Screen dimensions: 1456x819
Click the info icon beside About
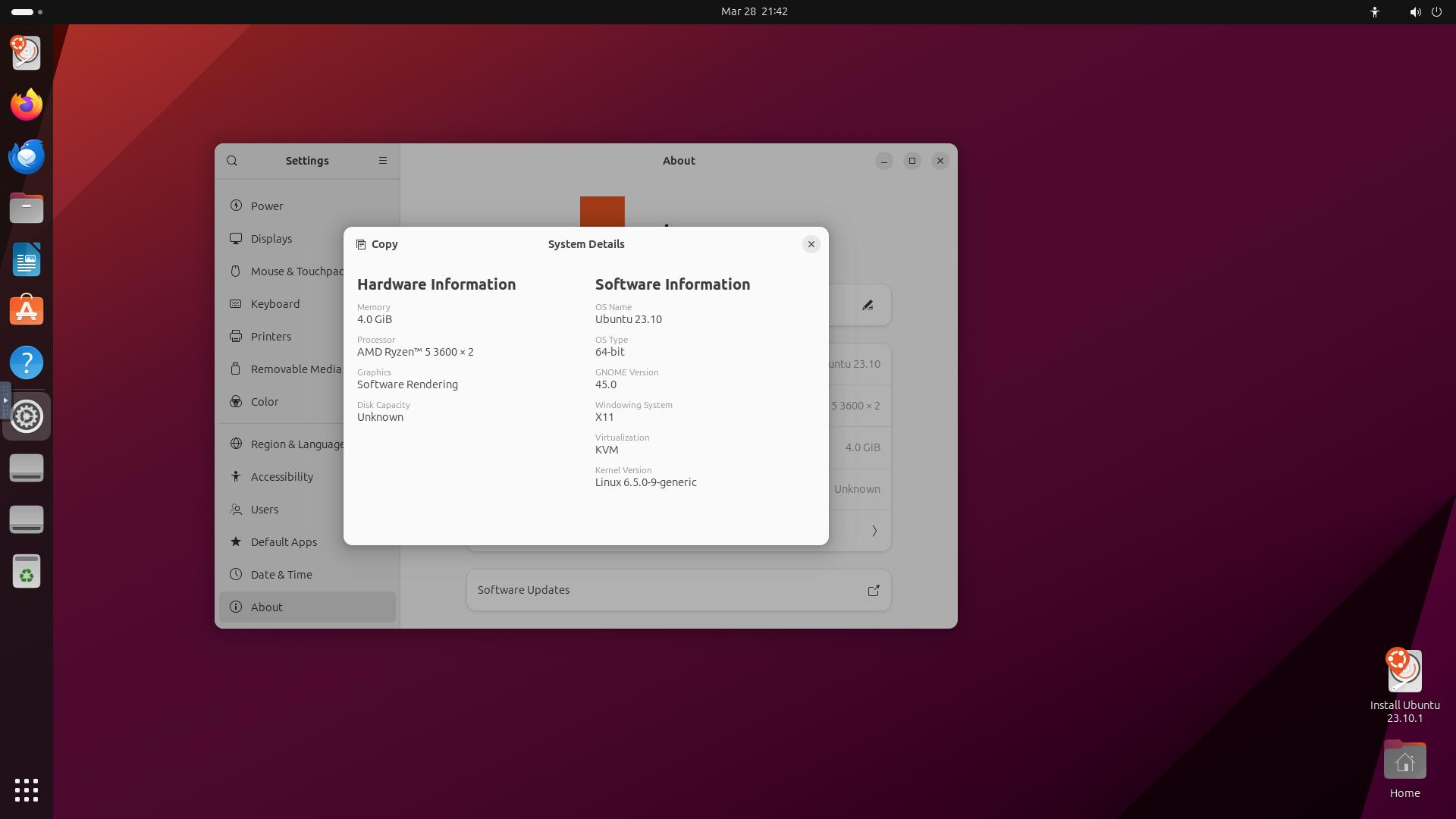coord(236,607)
